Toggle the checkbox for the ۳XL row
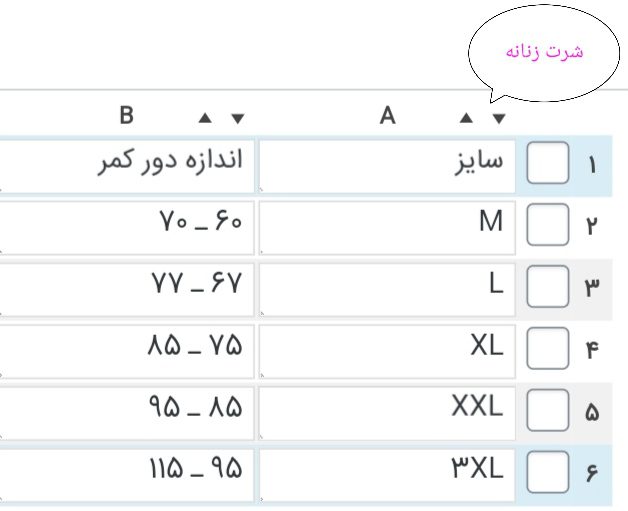 (547, 473)
